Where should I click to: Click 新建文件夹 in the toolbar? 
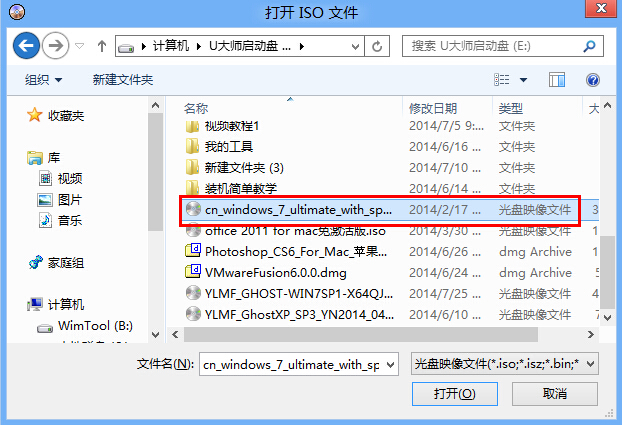click(123, 80)
